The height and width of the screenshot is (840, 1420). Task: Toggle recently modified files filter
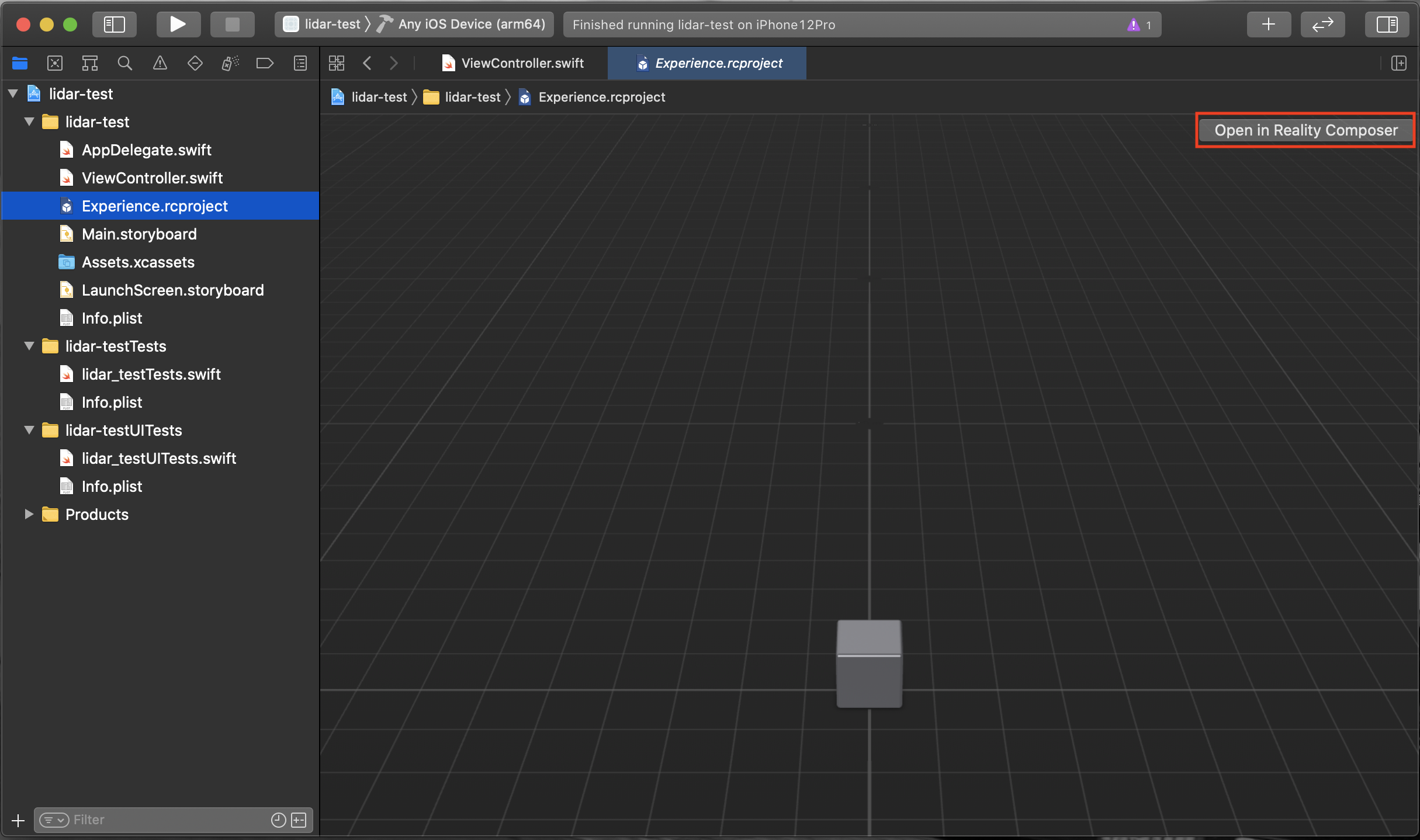click(278, 820)
